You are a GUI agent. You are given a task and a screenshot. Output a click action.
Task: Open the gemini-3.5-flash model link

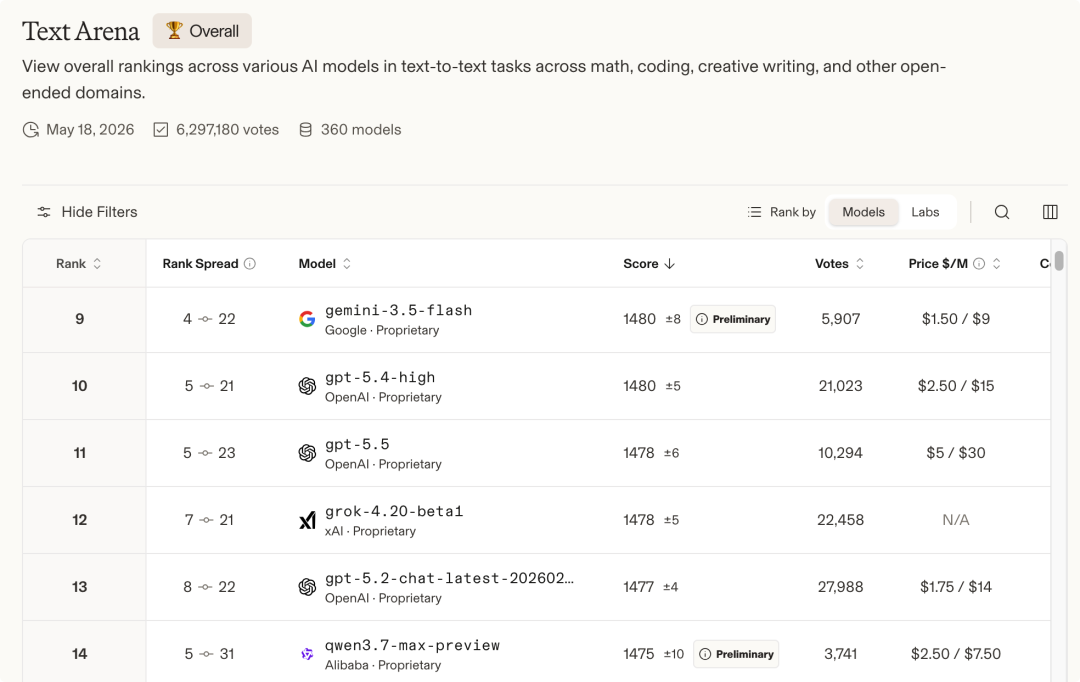coord(398,311)
